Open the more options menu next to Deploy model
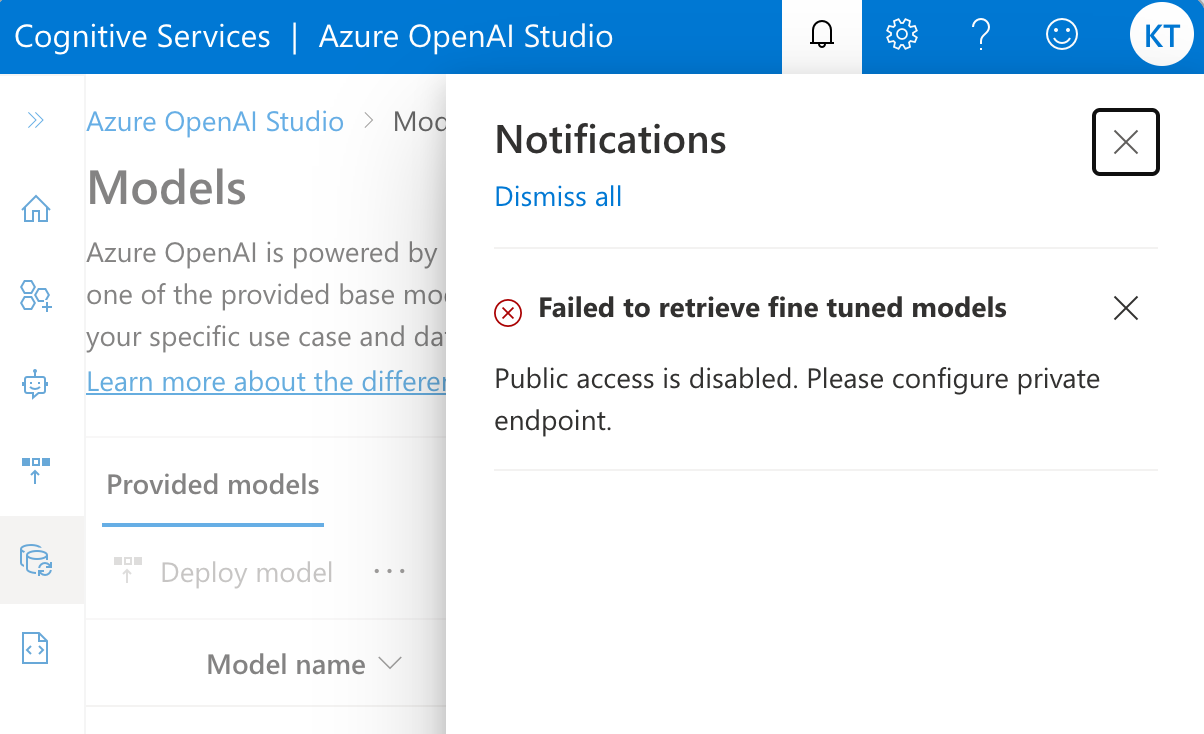1204x734 pixels. click(389, 571)
